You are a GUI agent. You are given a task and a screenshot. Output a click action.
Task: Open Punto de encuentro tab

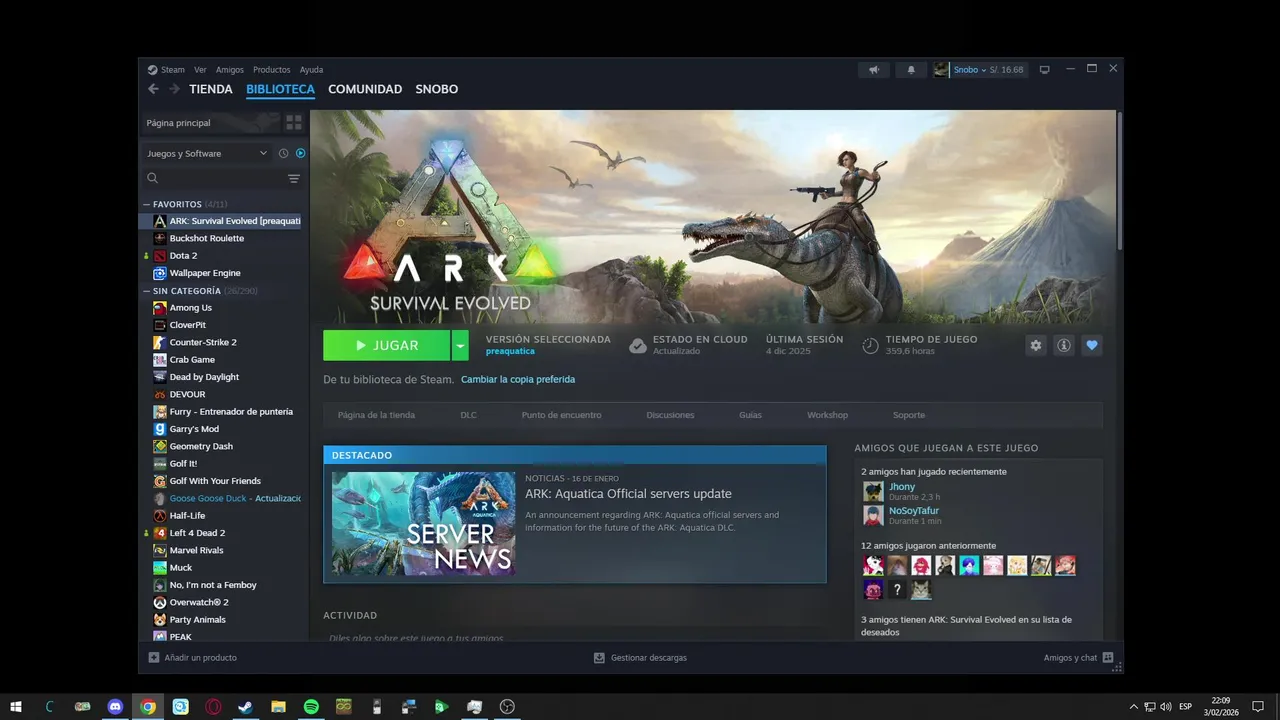561,415
